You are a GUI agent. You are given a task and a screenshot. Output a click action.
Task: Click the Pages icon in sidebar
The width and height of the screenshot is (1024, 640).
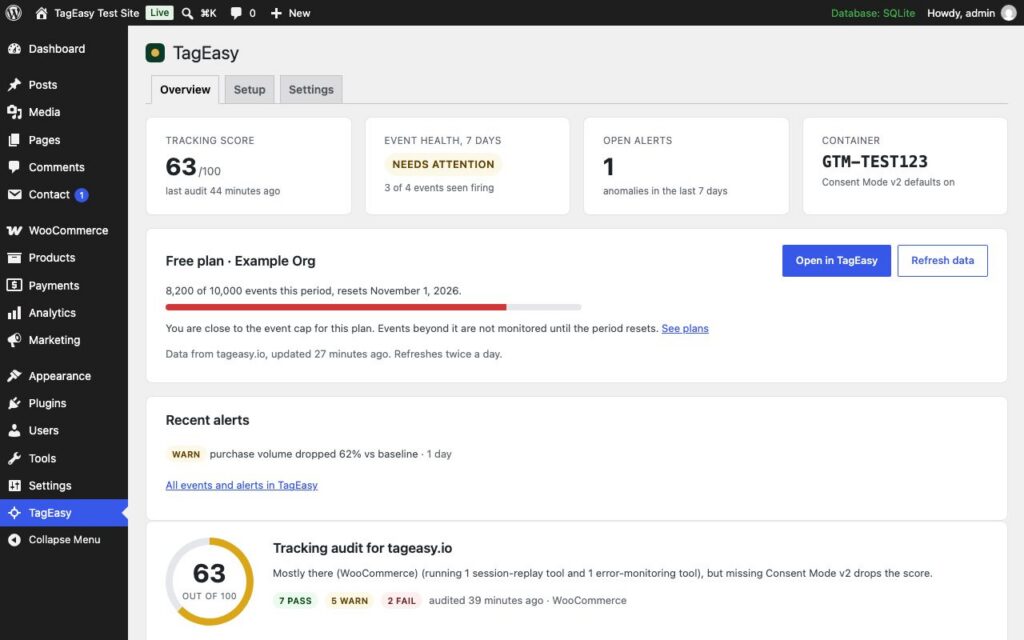(14, 140)
